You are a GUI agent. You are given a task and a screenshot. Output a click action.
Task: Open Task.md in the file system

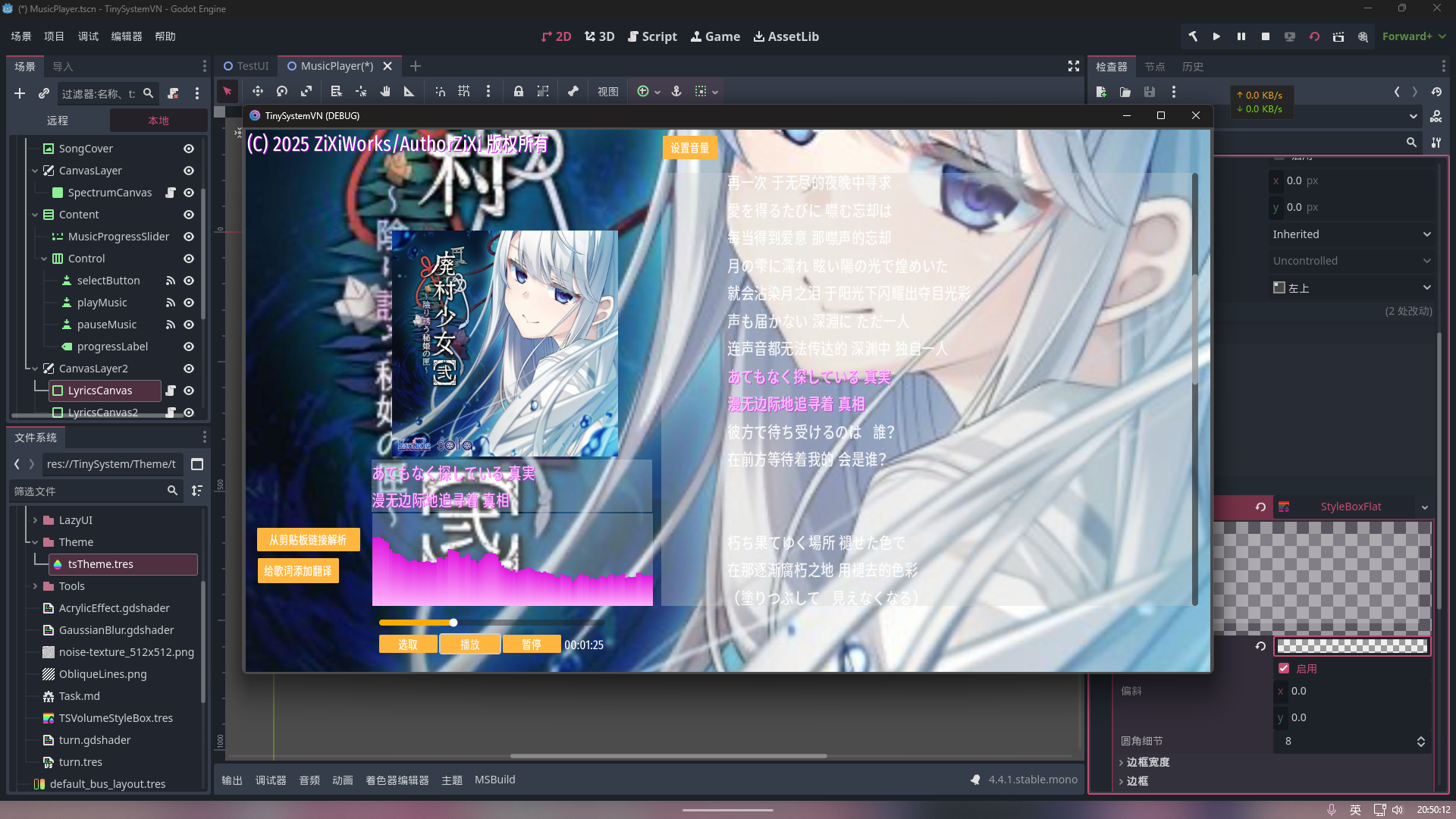pos(79,696)
